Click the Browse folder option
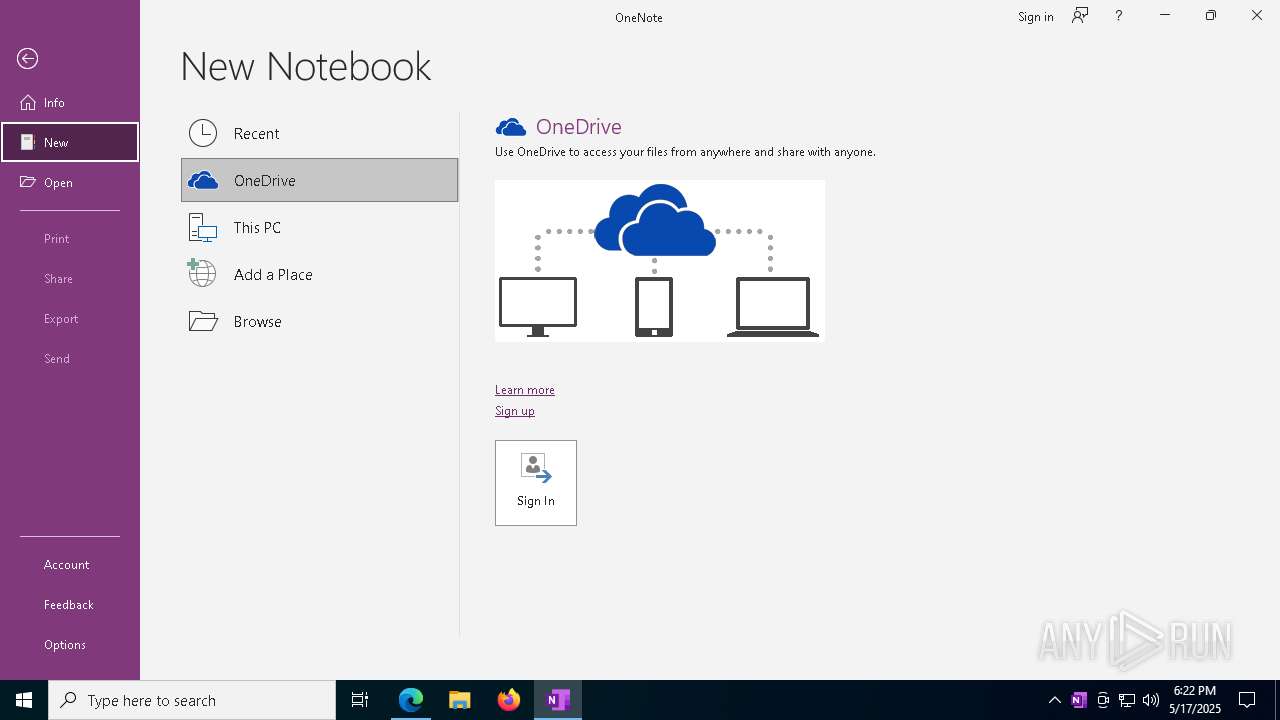 point(319,321)
